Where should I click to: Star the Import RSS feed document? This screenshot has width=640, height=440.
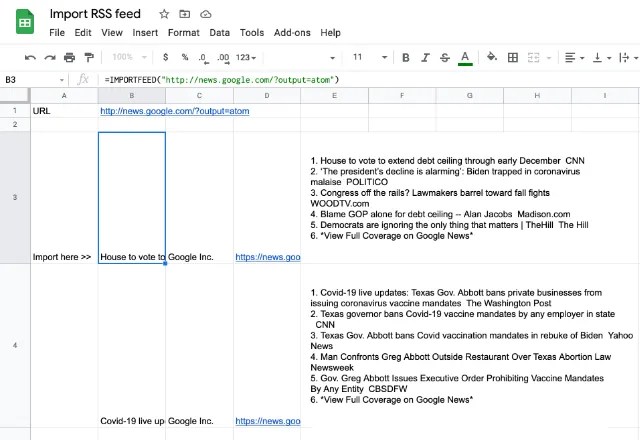[x=164, y=14]
